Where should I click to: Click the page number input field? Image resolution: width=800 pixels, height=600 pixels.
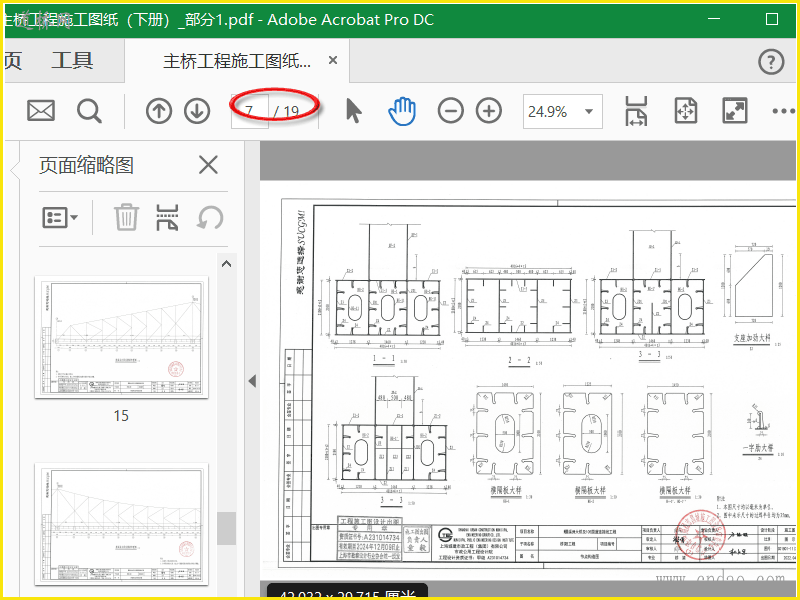click(249, 111)
